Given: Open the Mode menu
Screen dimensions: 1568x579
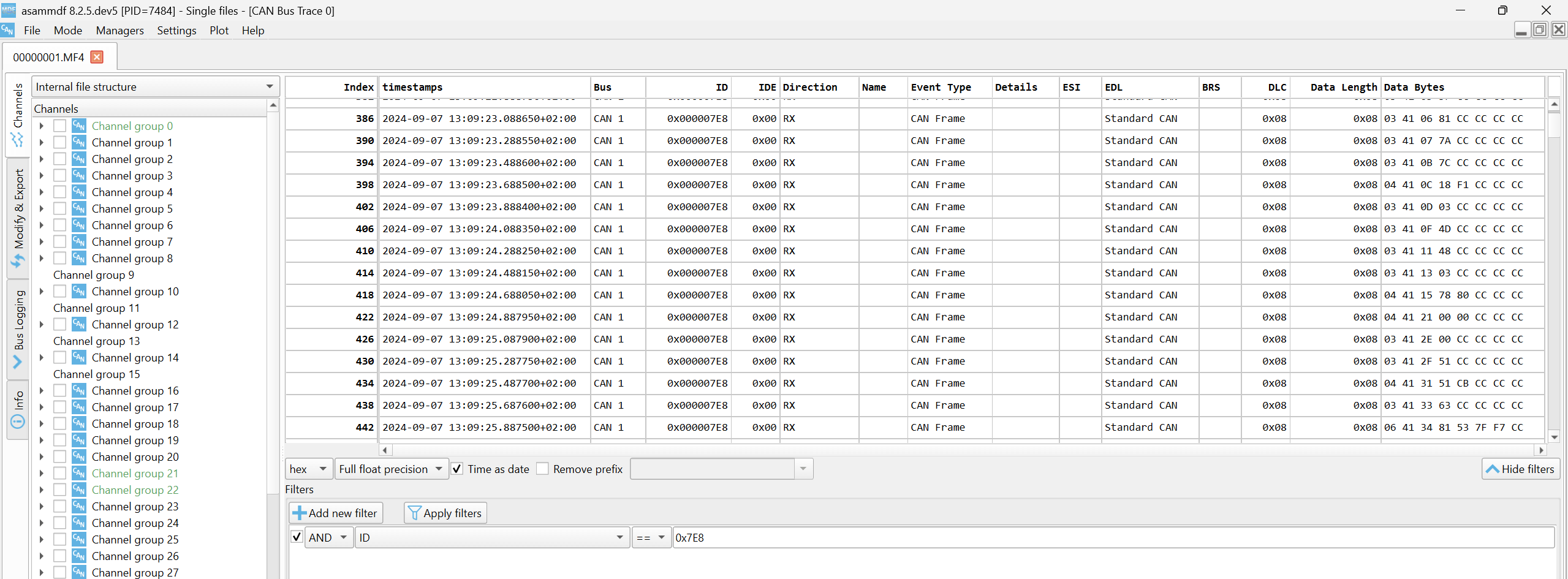Looking at the screenshot, I should 67,31.
